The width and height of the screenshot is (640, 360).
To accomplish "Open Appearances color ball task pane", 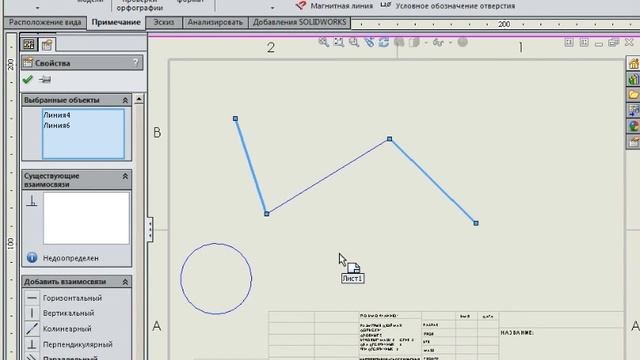I will [x=633, y=126].
